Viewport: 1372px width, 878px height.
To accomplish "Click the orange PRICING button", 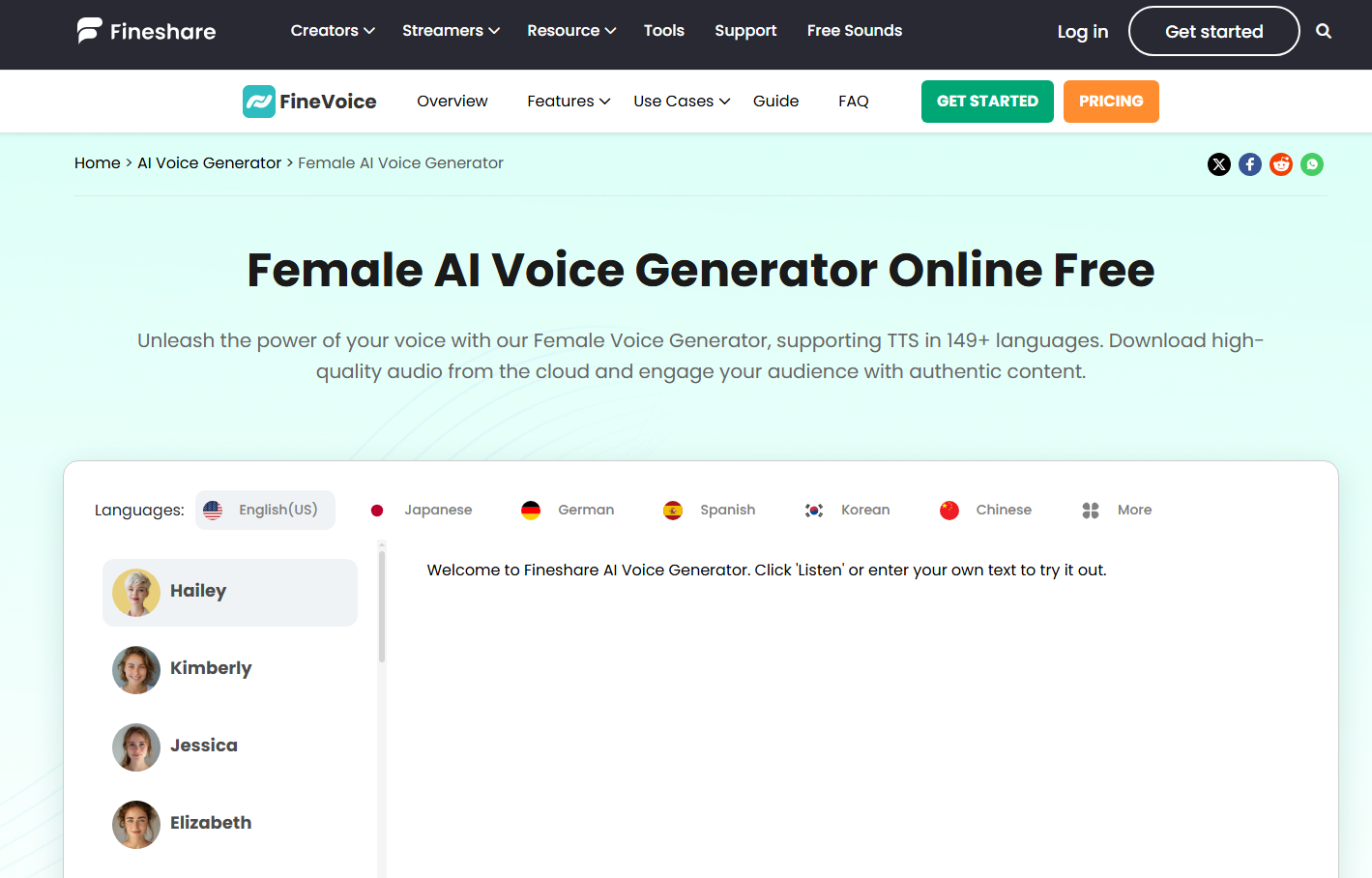I will (1110, 101).
